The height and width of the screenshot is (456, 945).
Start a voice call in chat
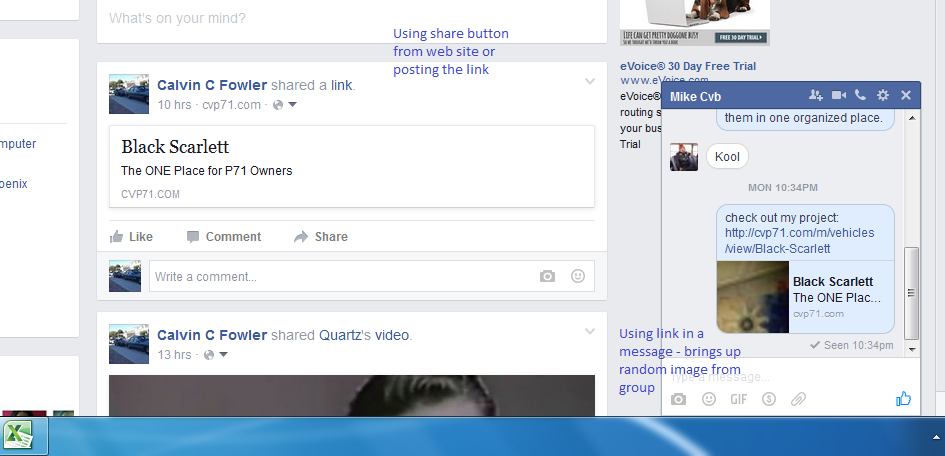tap(860, 95)
